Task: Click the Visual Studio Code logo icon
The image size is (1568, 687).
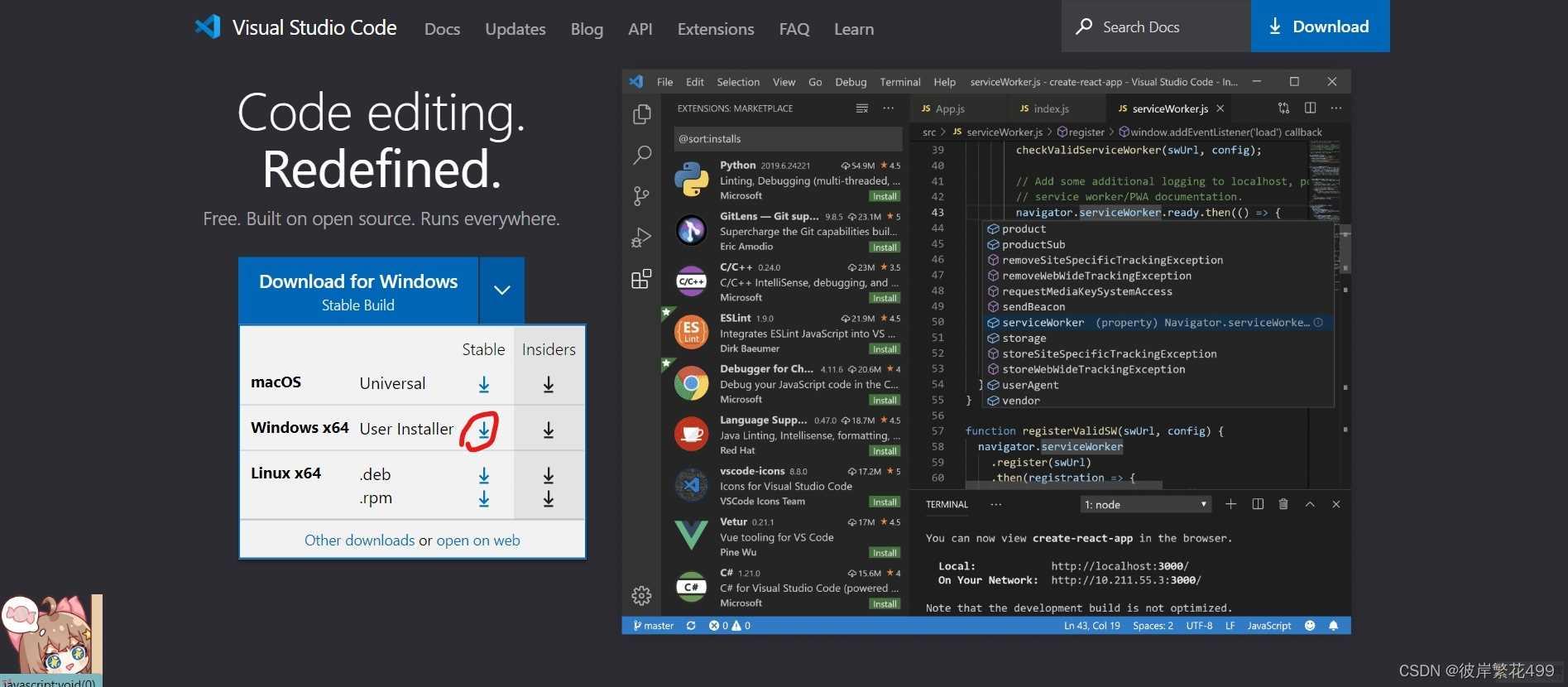Action: click(x=208, y=27)
